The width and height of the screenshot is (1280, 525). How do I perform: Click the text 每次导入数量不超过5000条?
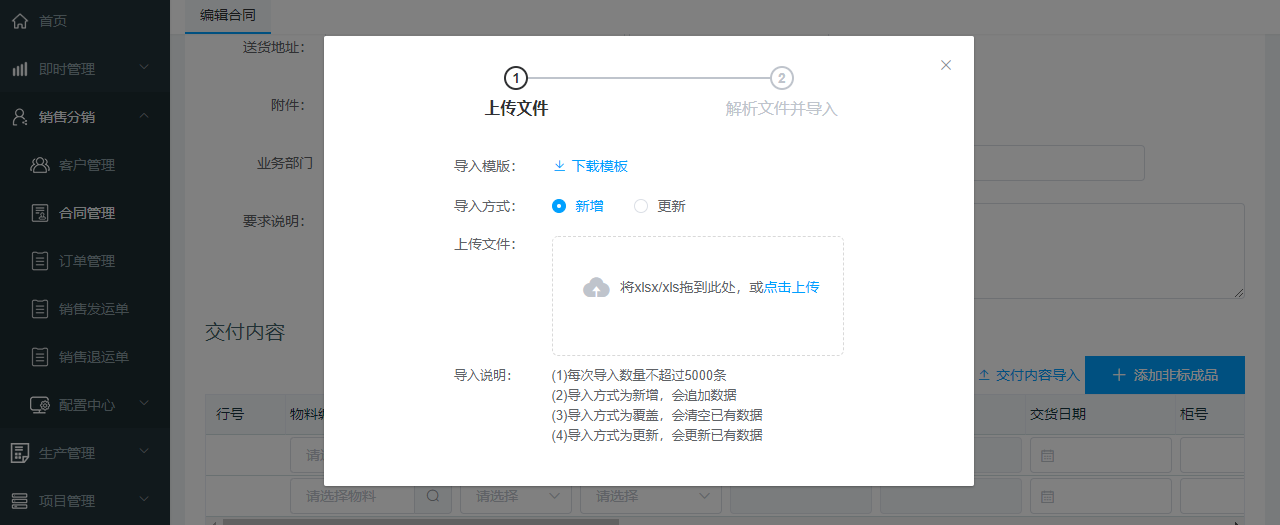(x=647, y=375)
